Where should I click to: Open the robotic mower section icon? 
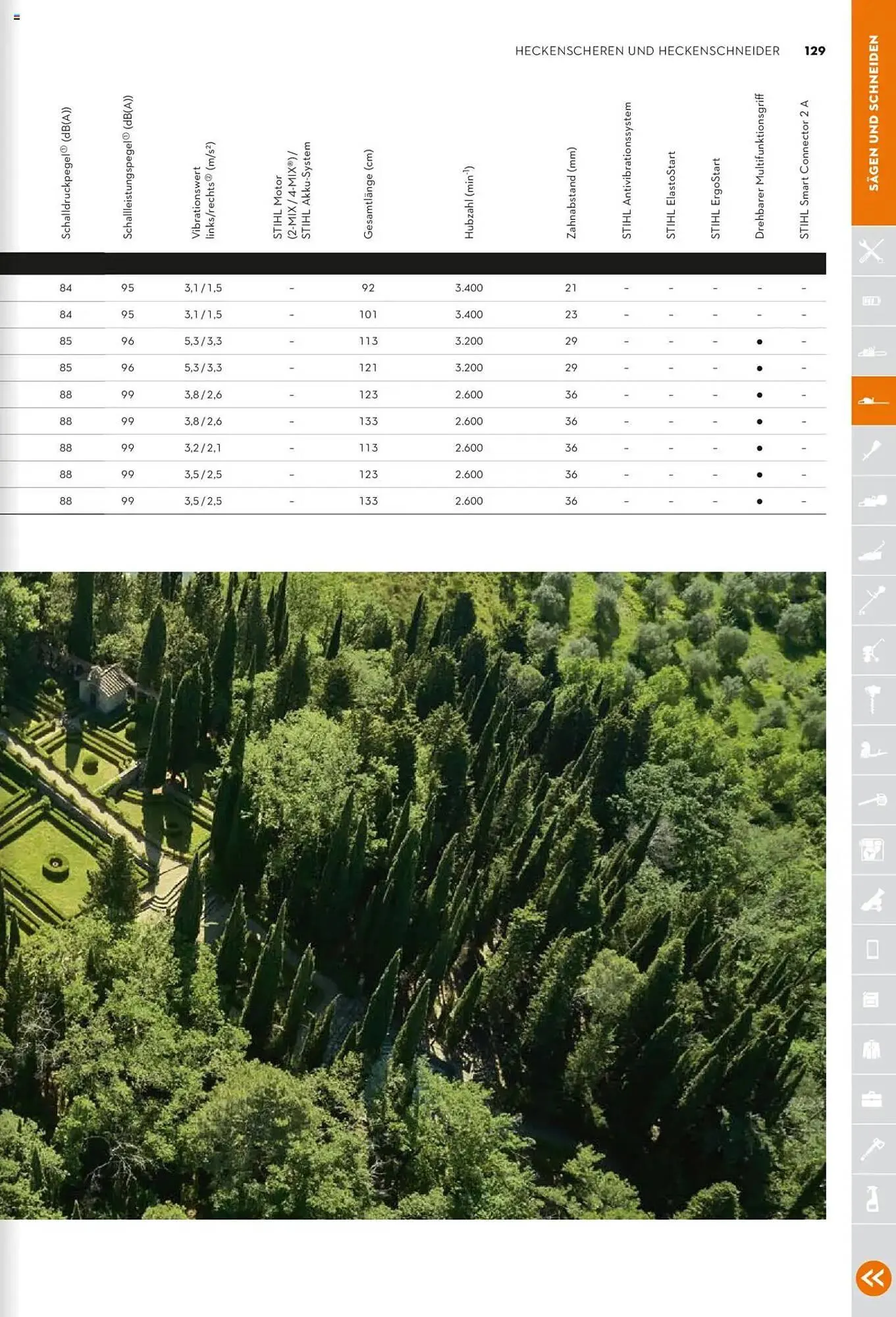point(873,500)
